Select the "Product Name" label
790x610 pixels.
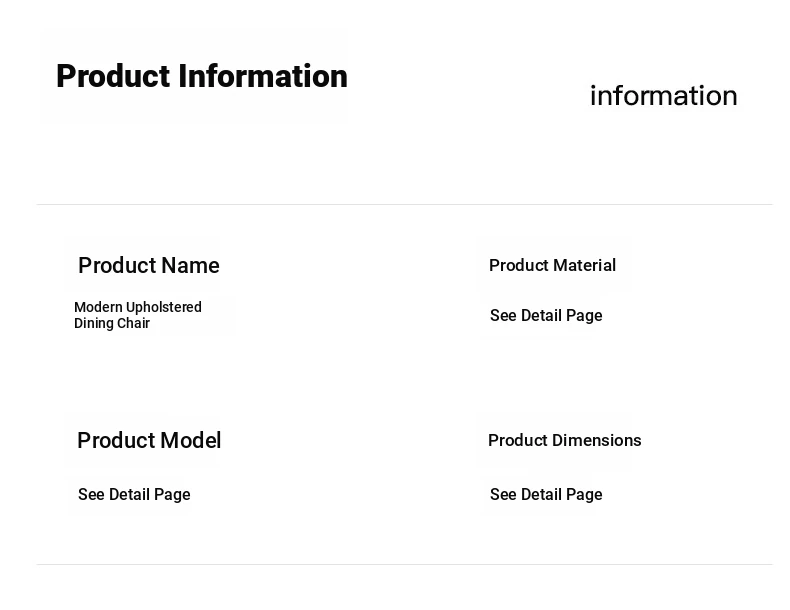[148, 266]
